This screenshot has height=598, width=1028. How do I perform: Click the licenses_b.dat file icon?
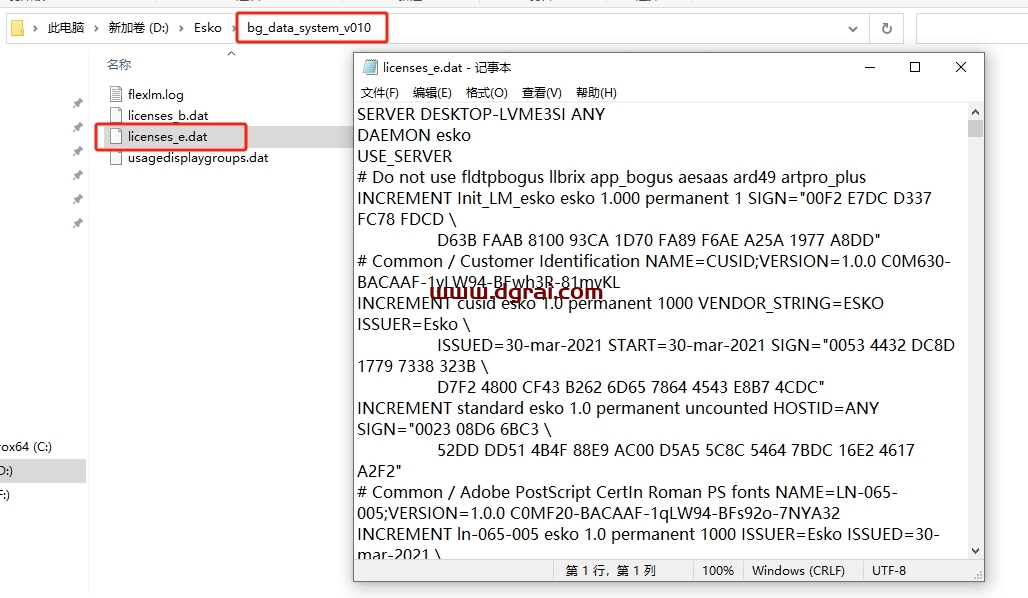coord(116,115)
